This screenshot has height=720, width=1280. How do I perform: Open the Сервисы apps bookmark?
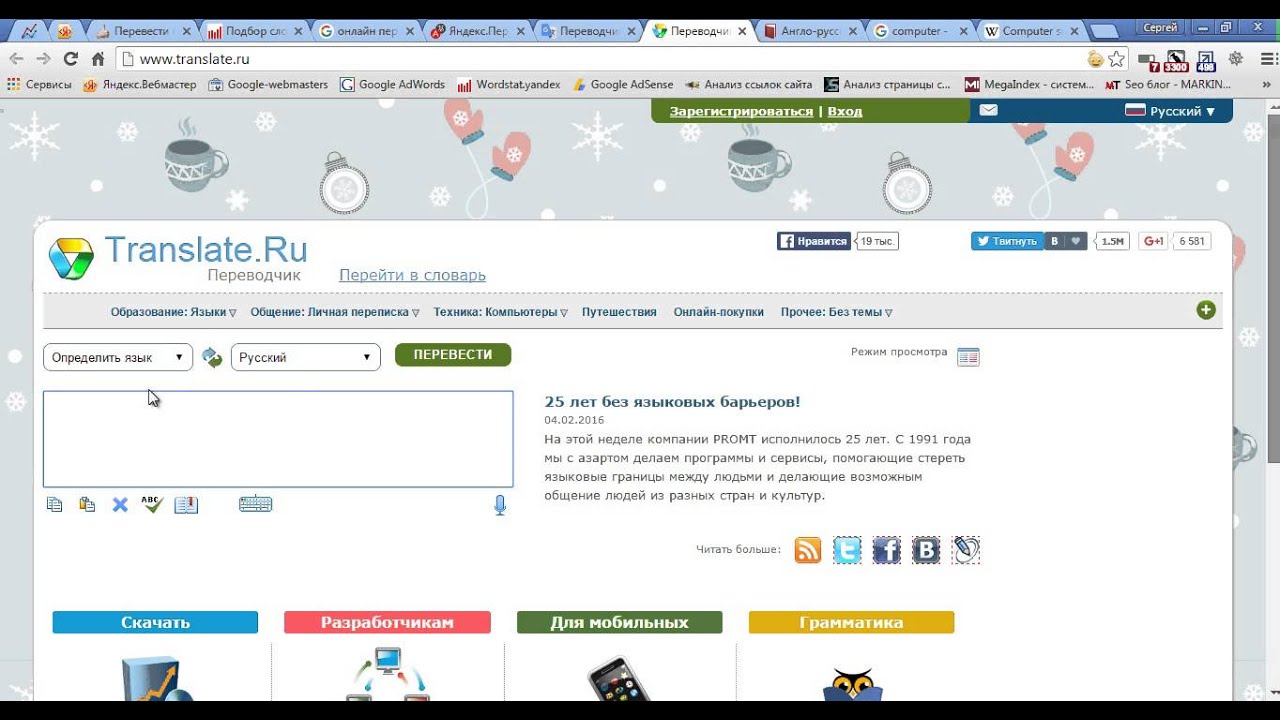coord(39,85)
